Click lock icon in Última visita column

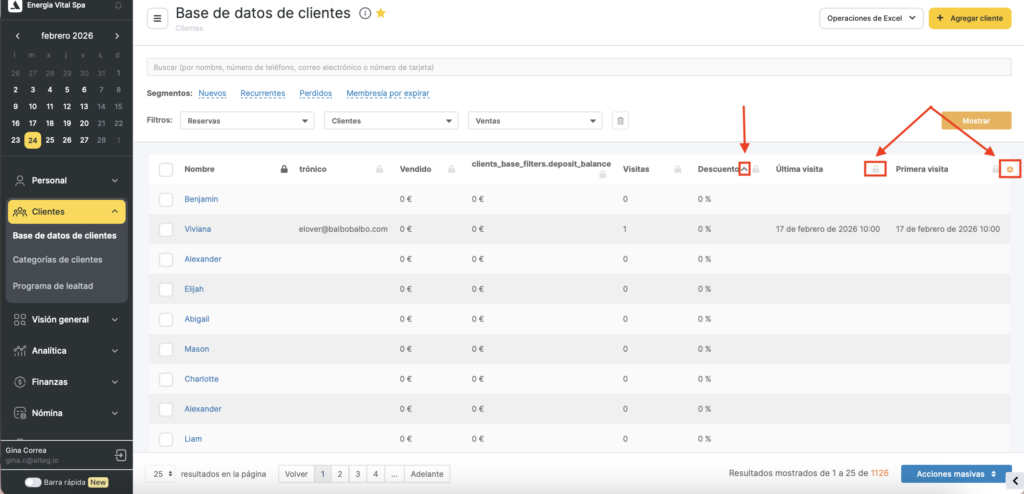(x=875, y=170)
